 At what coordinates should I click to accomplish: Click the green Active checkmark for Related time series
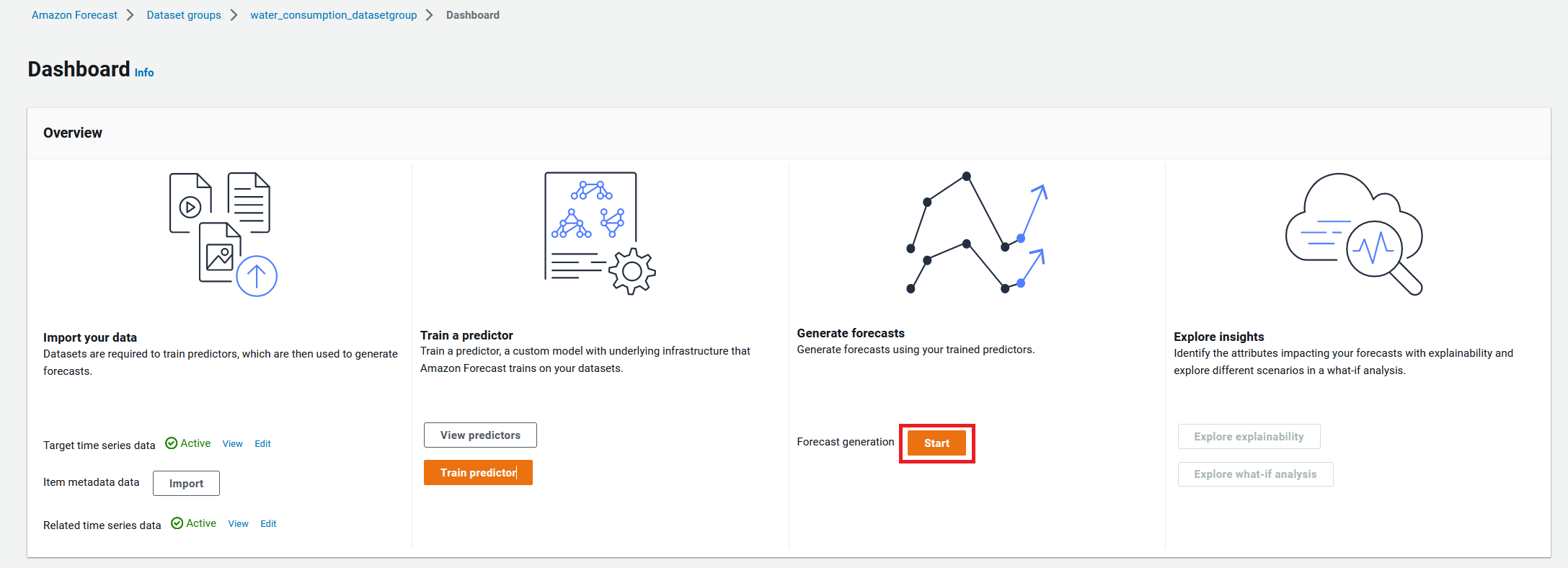click(x=177, y=523)
